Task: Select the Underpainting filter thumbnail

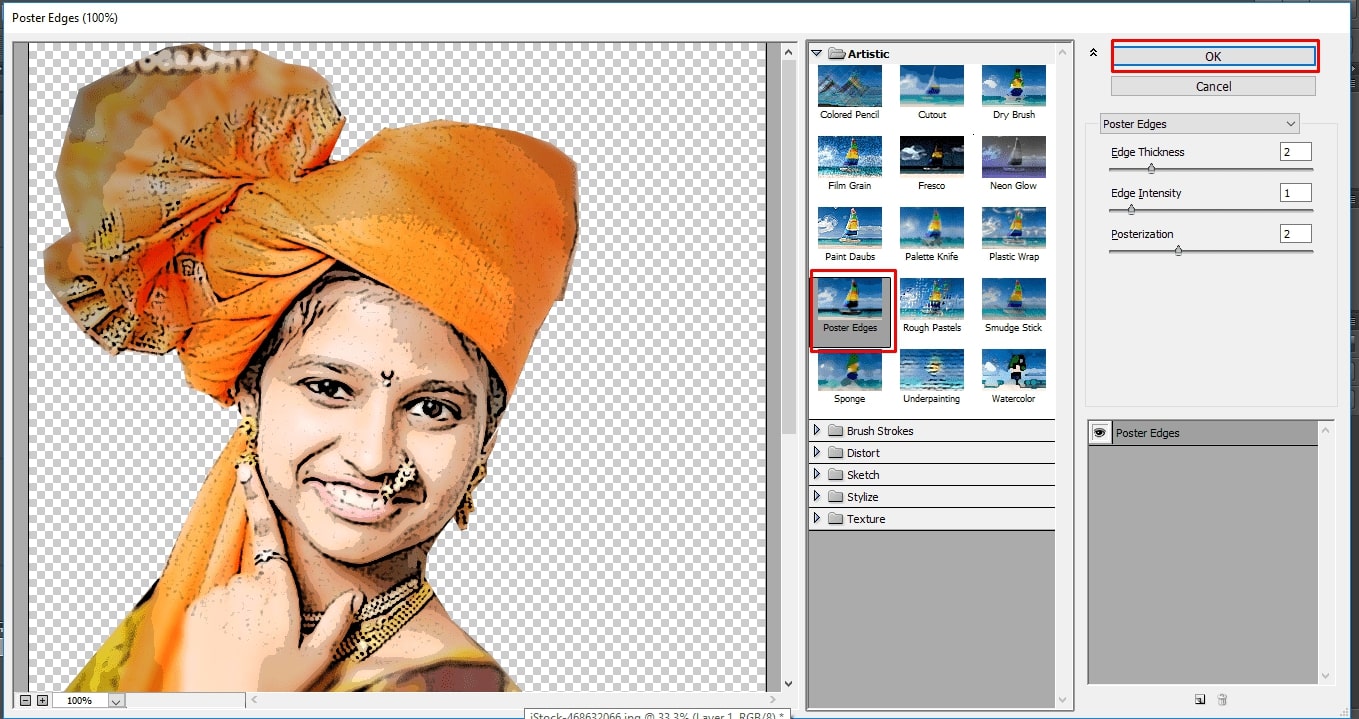Action: [x=932, y=371]
